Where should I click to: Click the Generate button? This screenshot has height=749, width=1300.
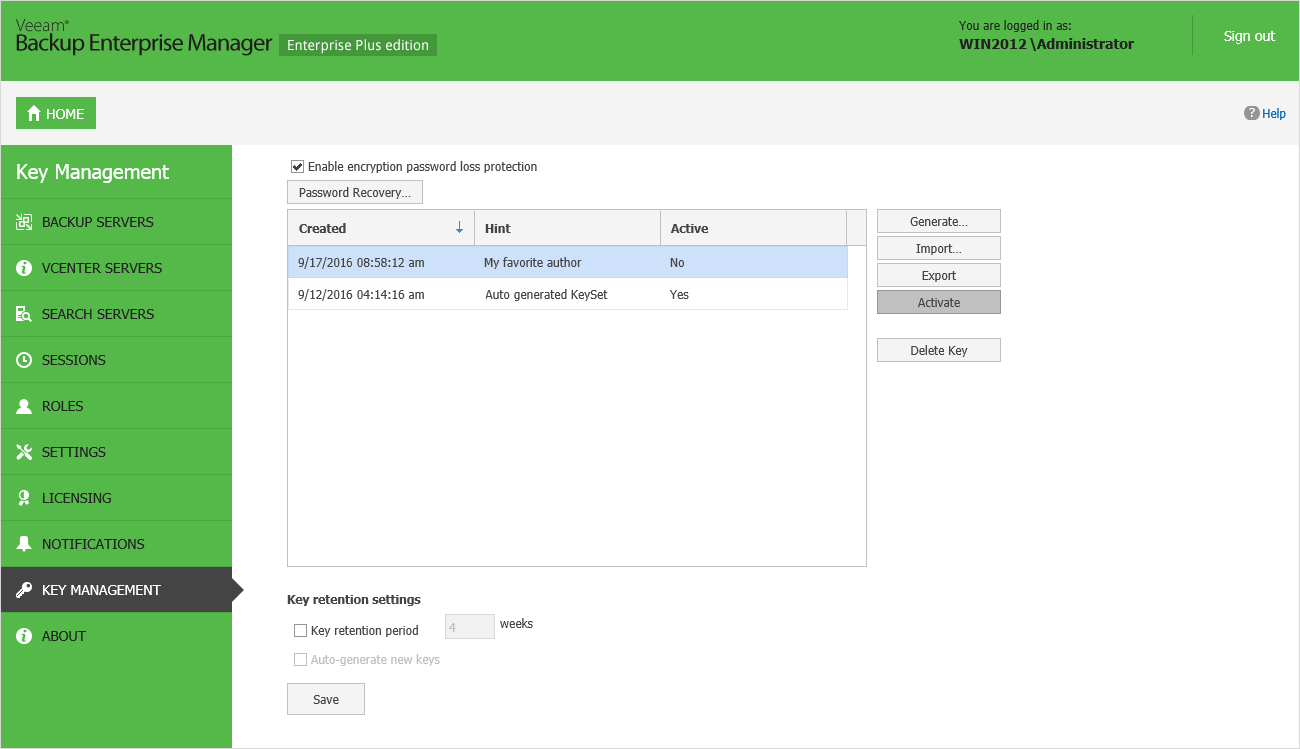click(x=939, y=221)
